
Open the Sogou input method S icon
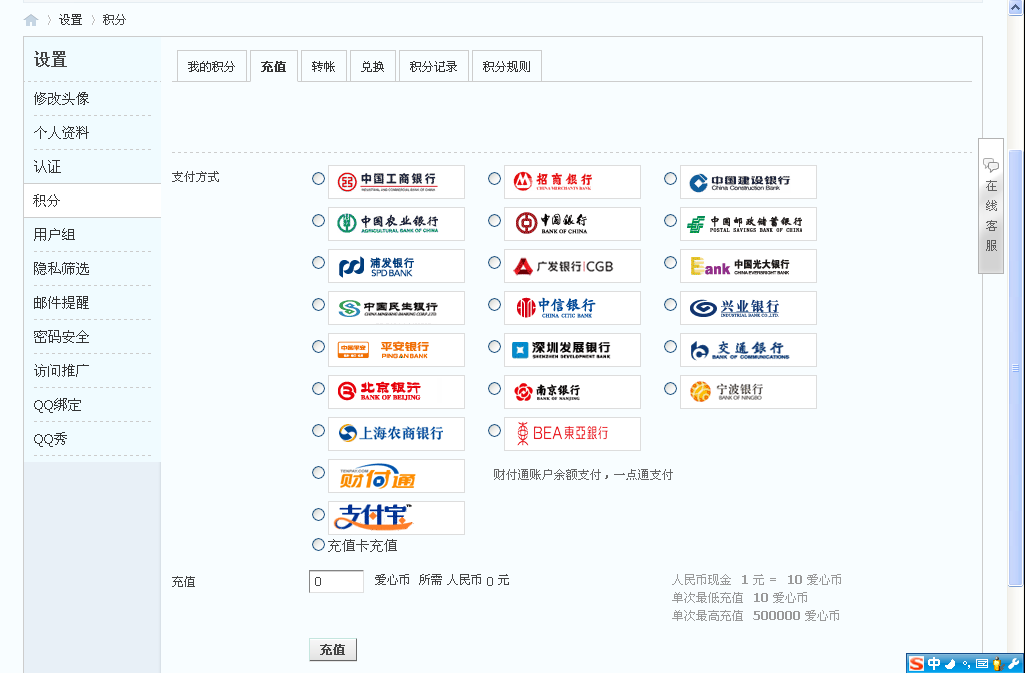pos(916,664)
